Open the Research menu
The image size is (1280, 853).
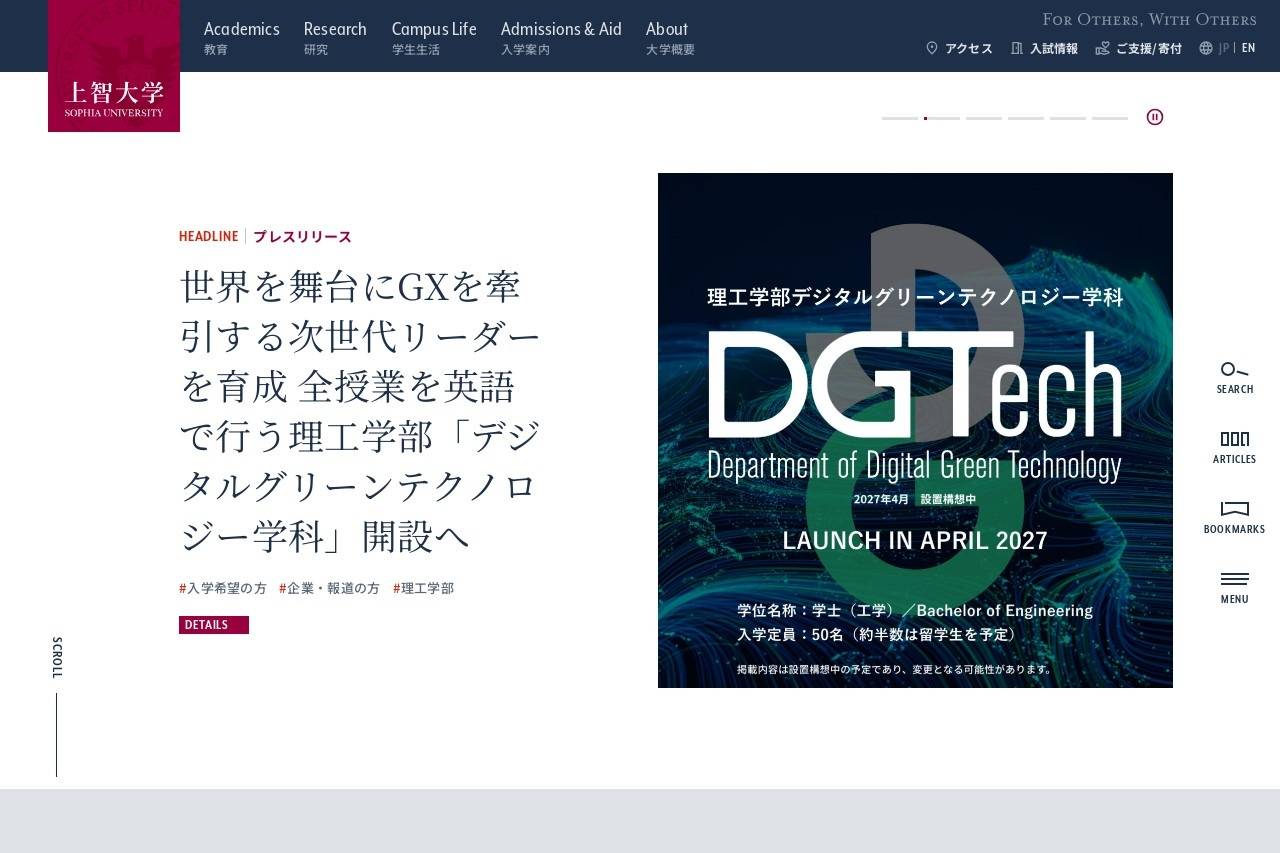(335, 37)
